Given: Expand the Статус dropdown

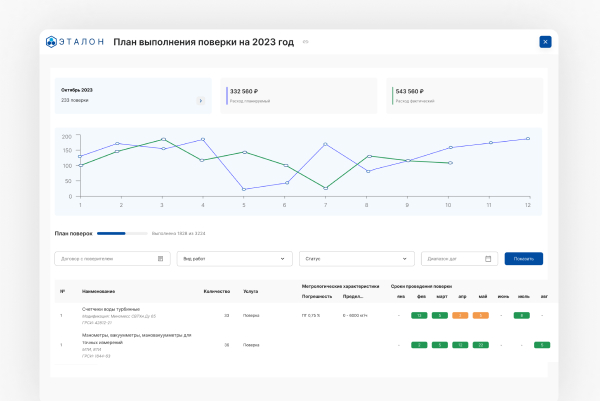Looking at the screenshot, I should click(x=357, y=259).
